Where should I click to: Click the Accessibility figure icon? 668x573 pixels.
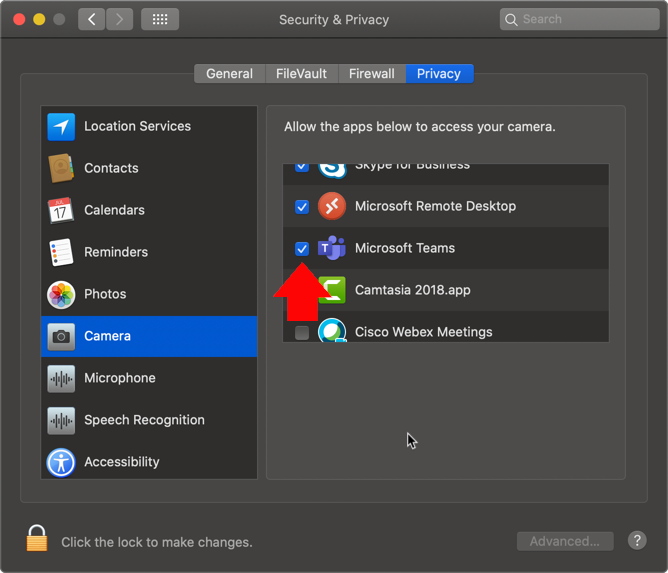click(61, 462)
